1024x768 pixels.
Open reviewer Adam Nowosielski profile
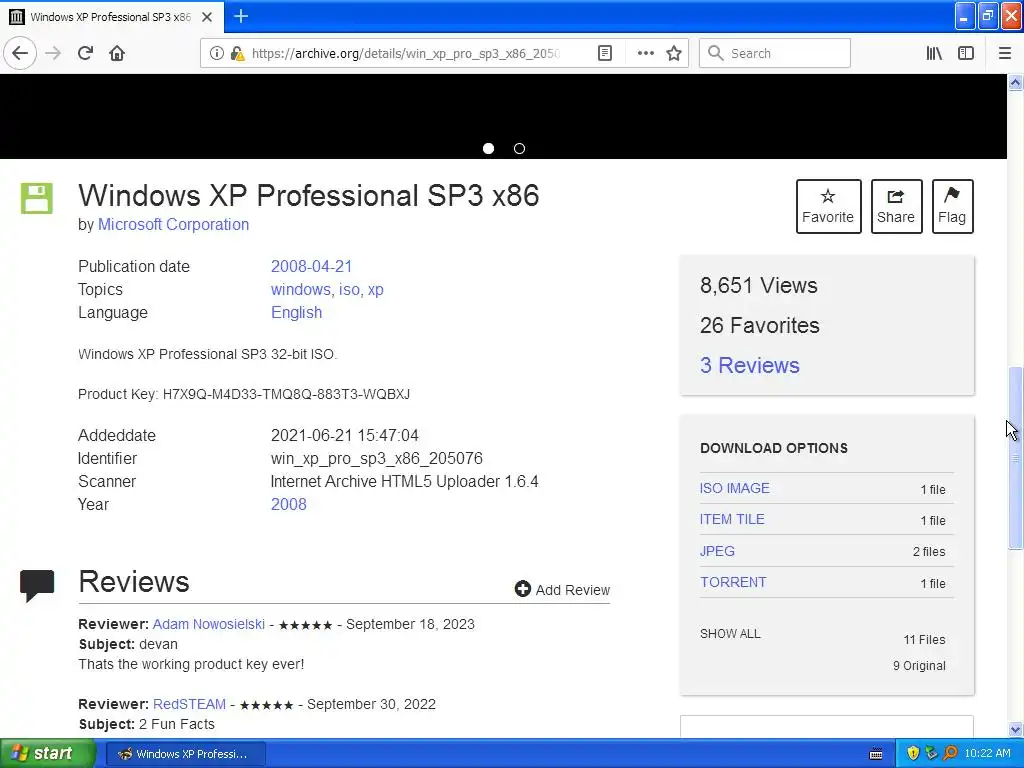click(209, 624)
